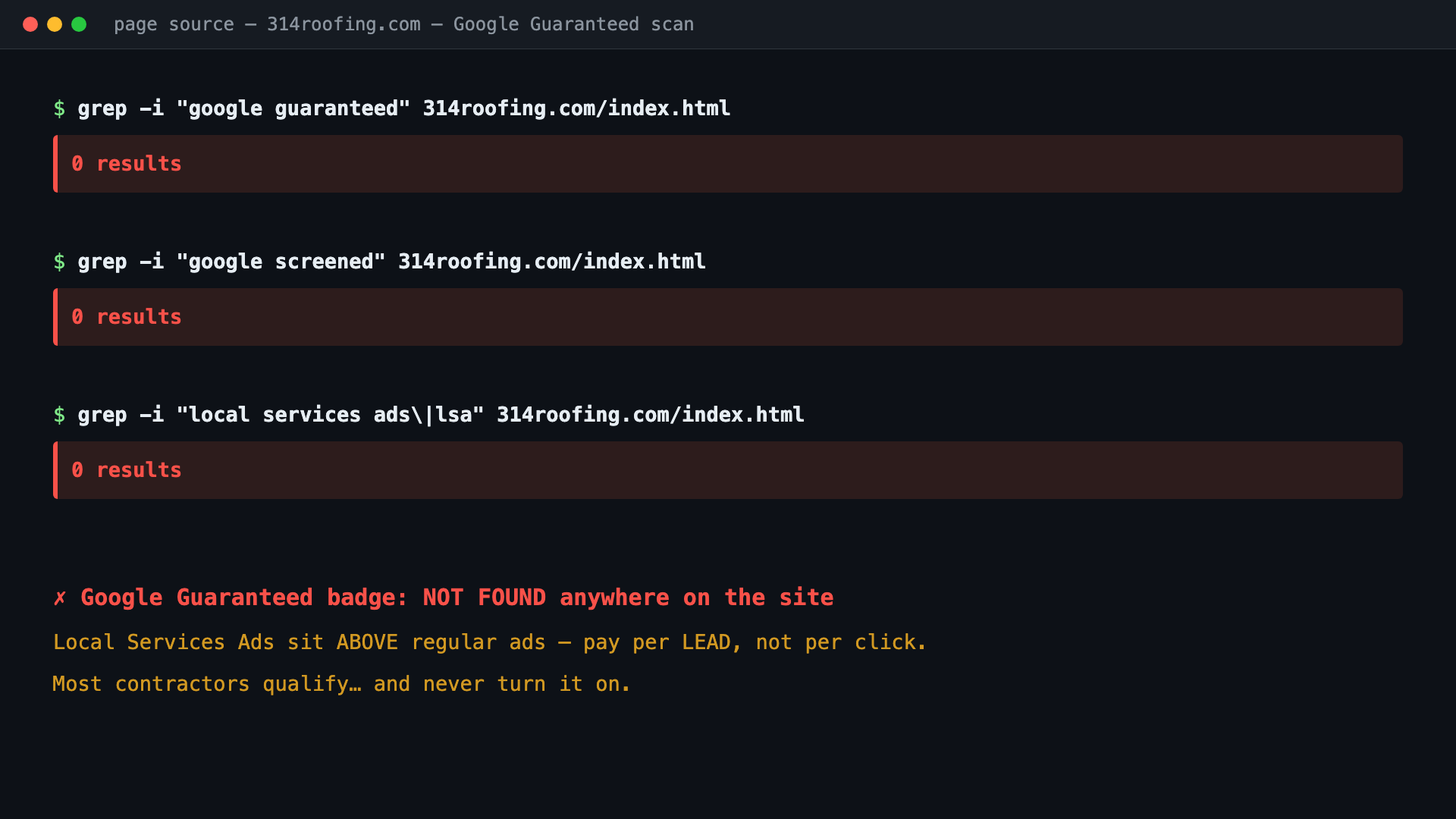1456x819 pixels.
Task: Click the first green dollar prompt symbol
Action: pos(59,108)
